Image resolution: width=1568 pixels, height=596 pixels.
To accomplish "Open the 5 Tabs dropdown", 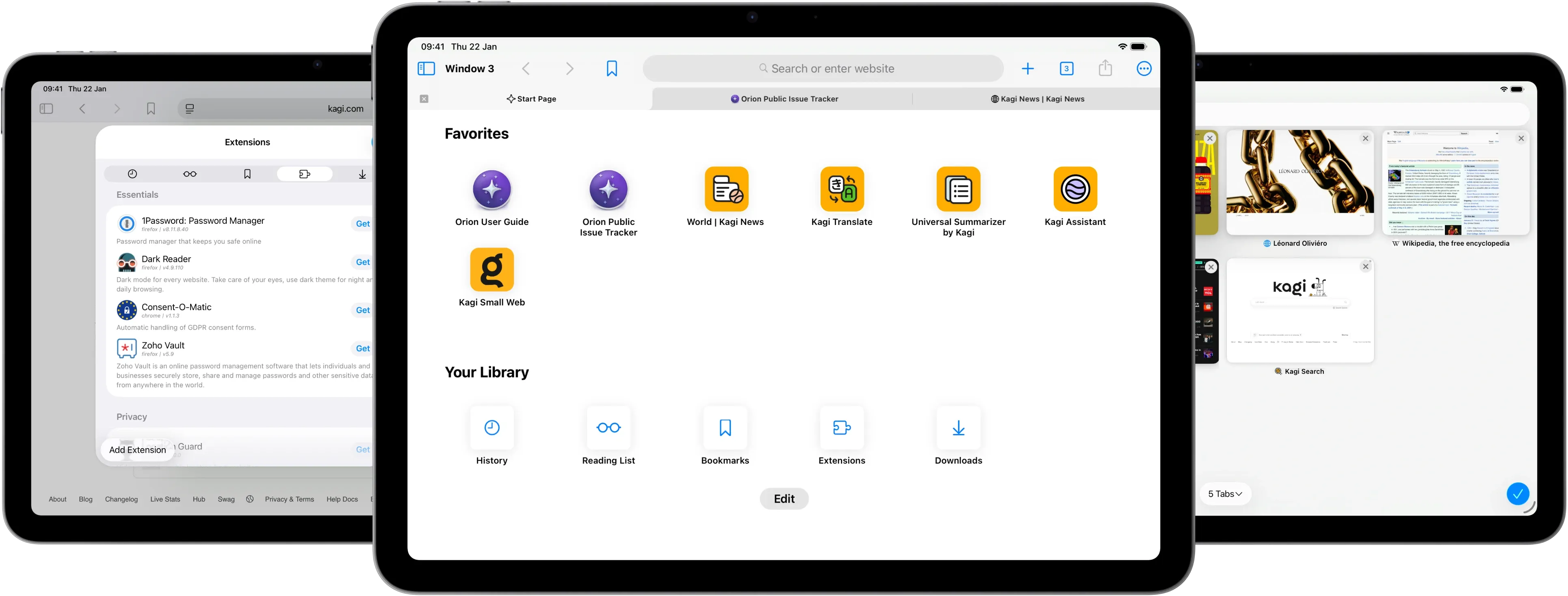I will point(1225,494).
